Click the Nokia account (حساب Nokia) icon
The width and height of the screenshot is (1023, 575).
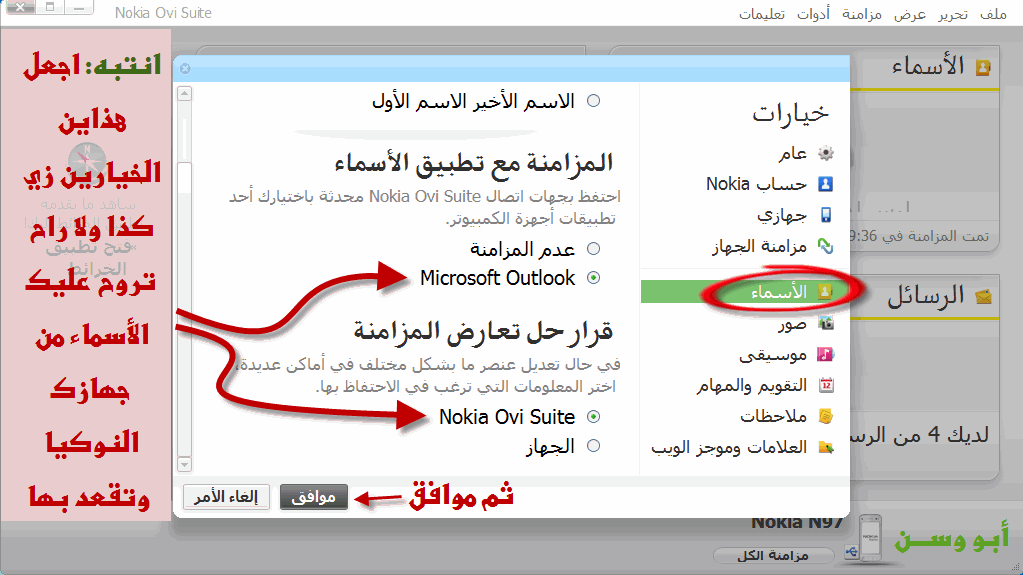[x=826, y=184]
